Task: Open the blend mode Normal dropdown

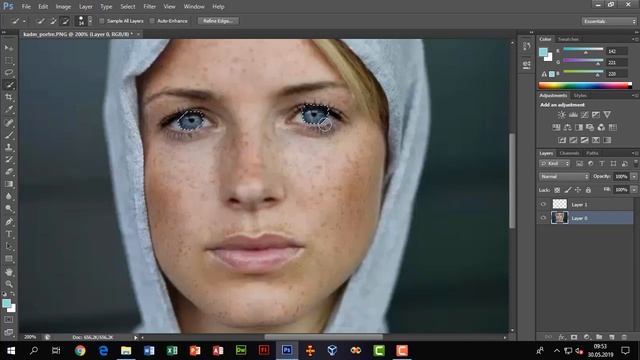Action: 564,176
